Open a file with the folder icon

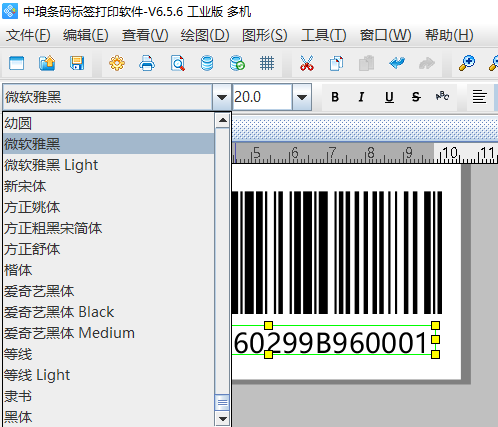(47, 63)
